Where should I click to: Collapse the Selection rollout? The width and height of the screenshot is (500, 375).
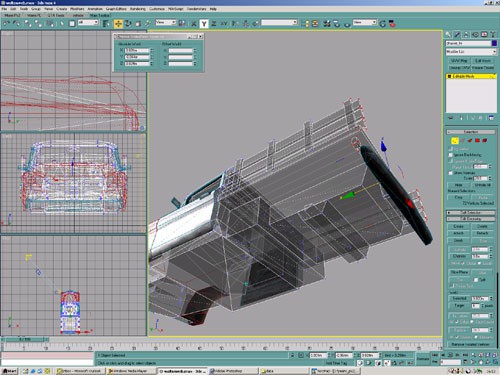click(x=471, y=132)
